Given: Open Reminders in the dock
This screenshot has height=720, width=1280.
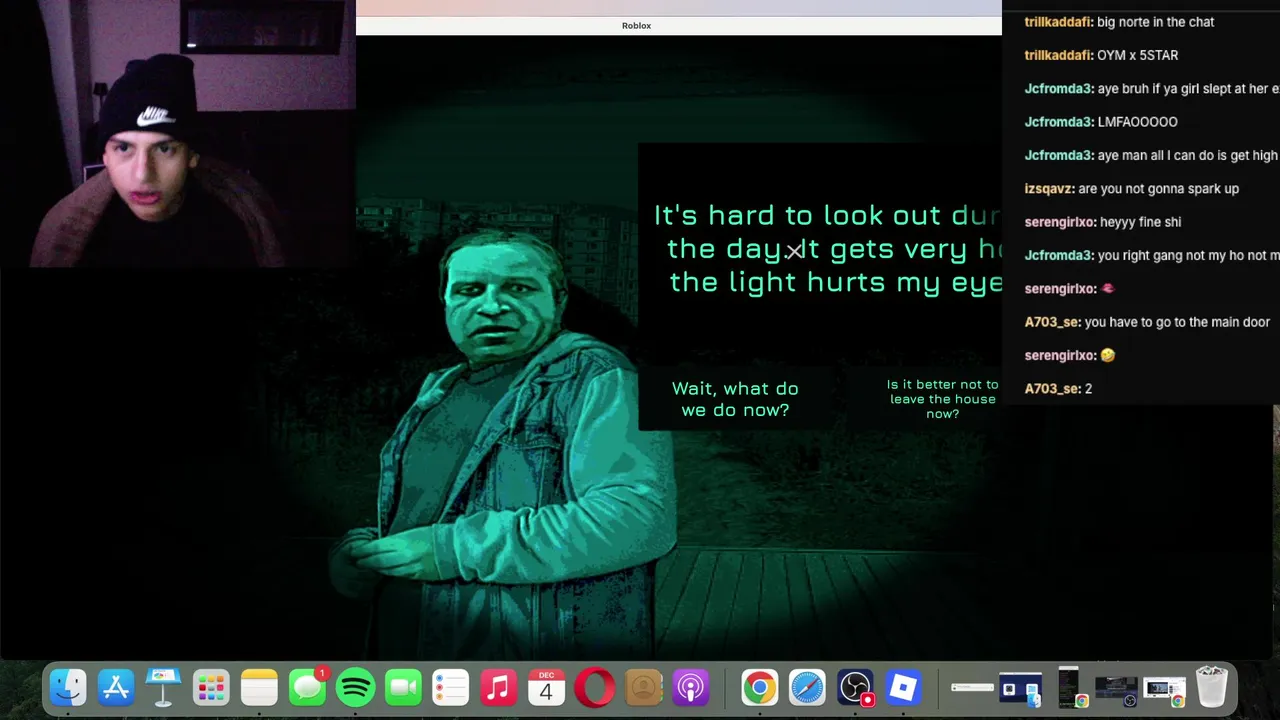Looking at the screenshot, I should click(451, 688).
